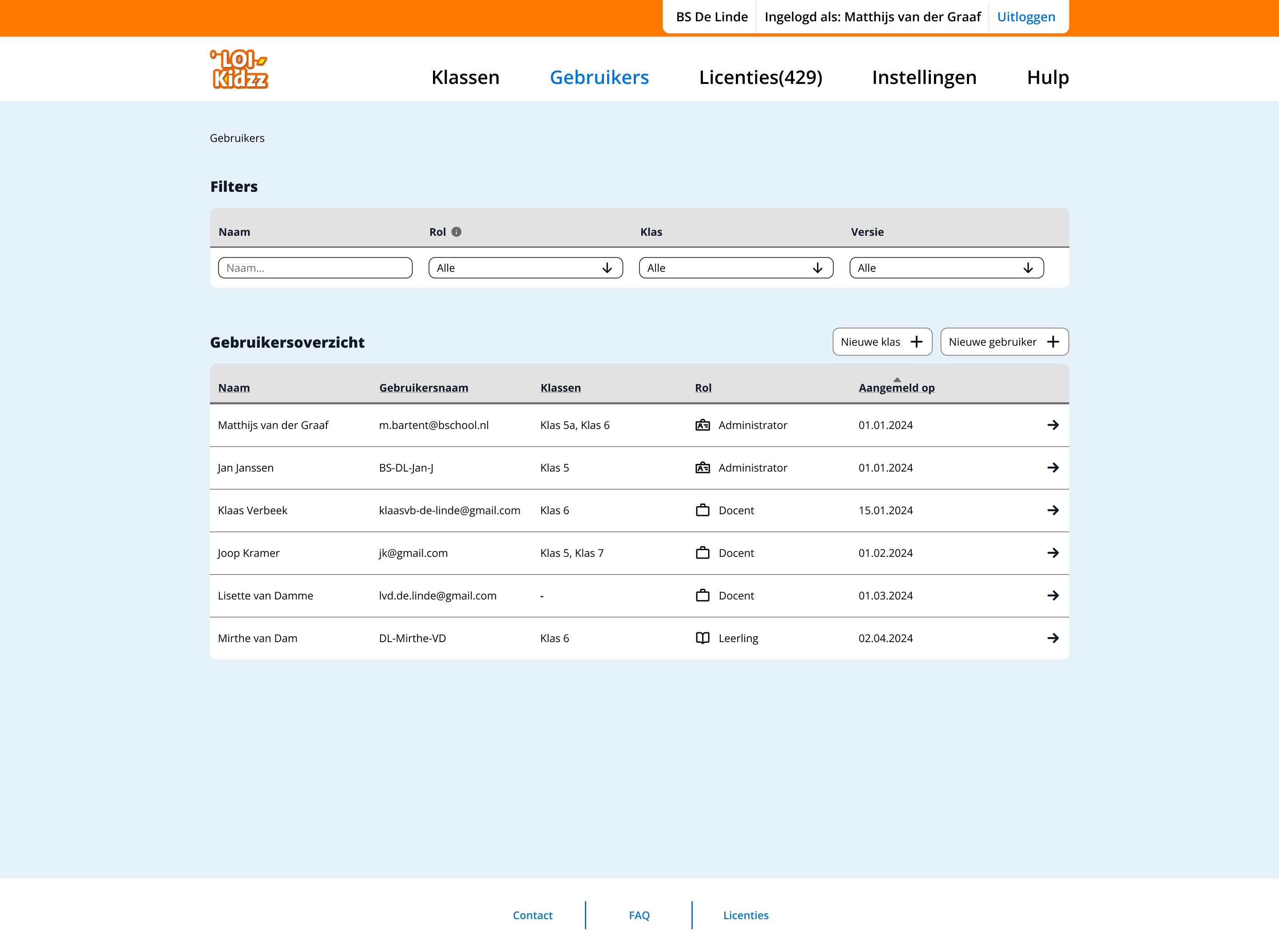The image size is (1279, 952).
Task: Click Contact footer link
Action: 532,915
